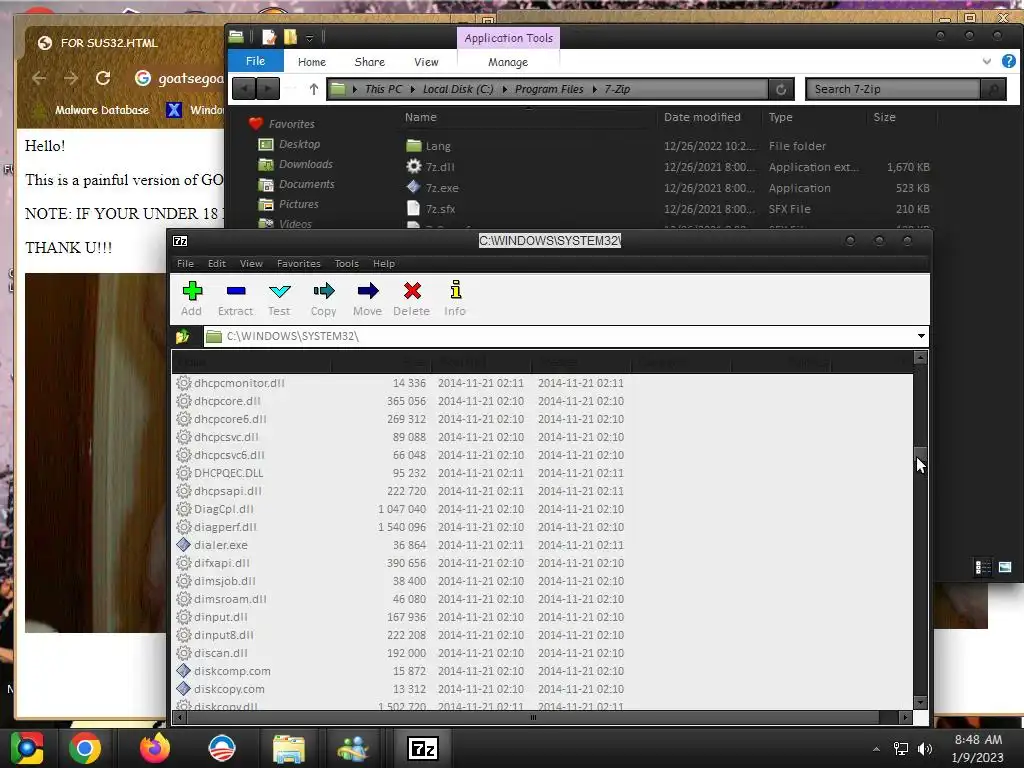
Task: Switch Explorer to large icons view
Action: pos(1005,567)
